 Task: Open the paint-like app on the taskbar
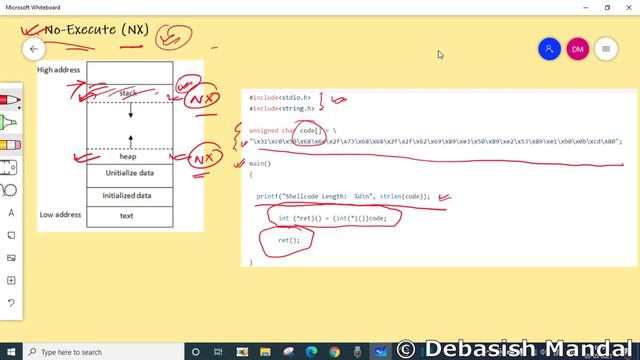click(x=288, y=351)
